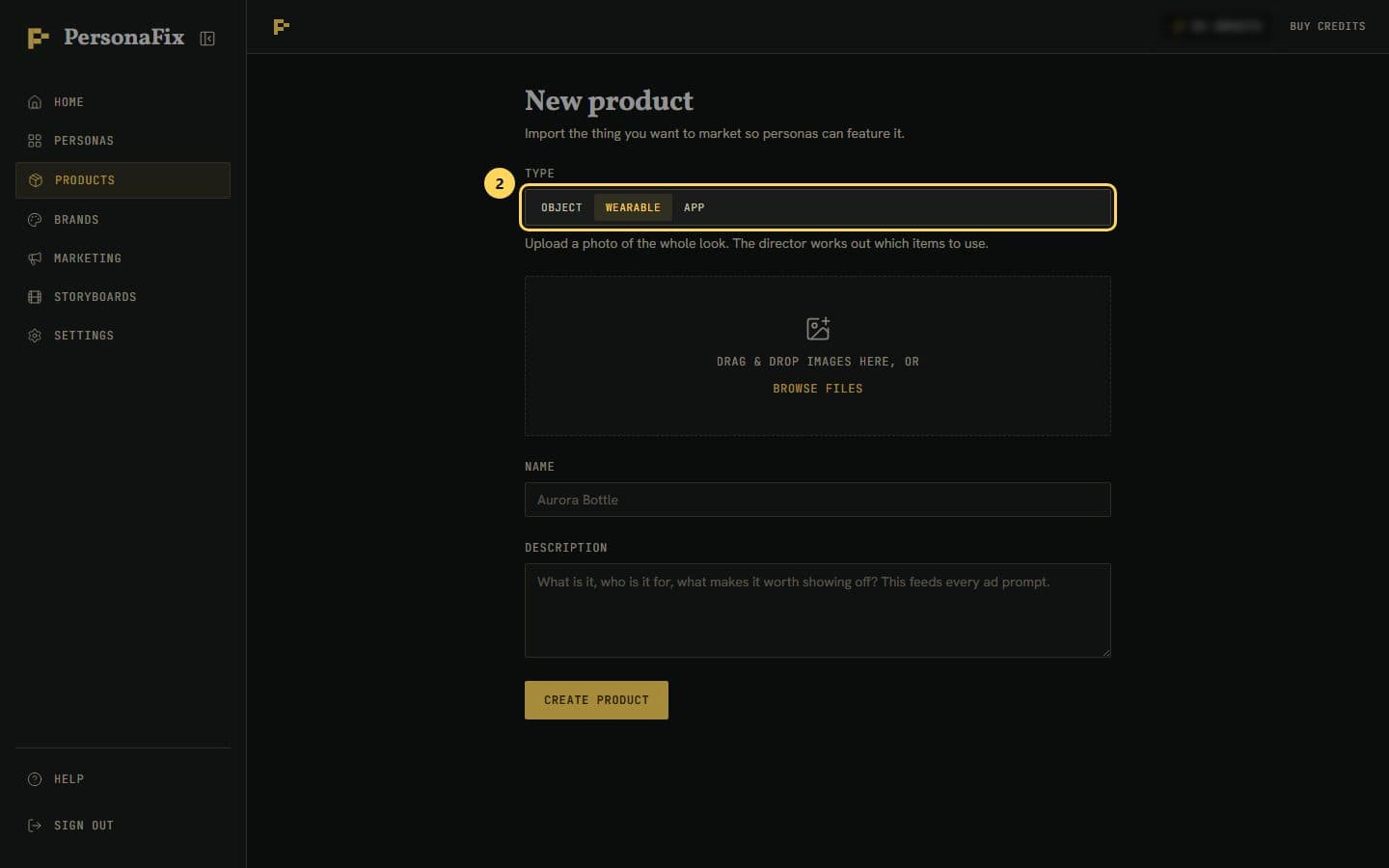Go to Personas section
The height and width of the screenshot is (868, 1389).
(x=123, y=141)
